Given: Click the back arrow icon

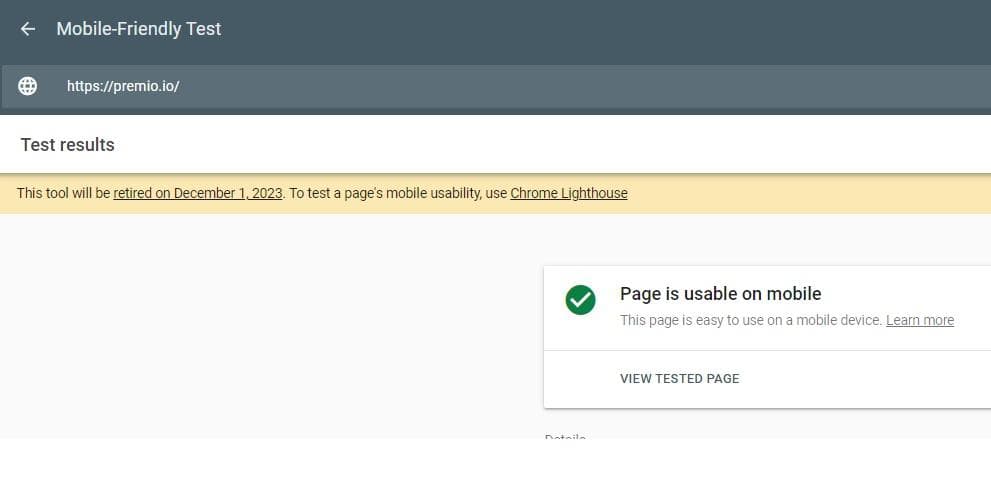Looking at the screenshot, I should [x=27, y=29].
